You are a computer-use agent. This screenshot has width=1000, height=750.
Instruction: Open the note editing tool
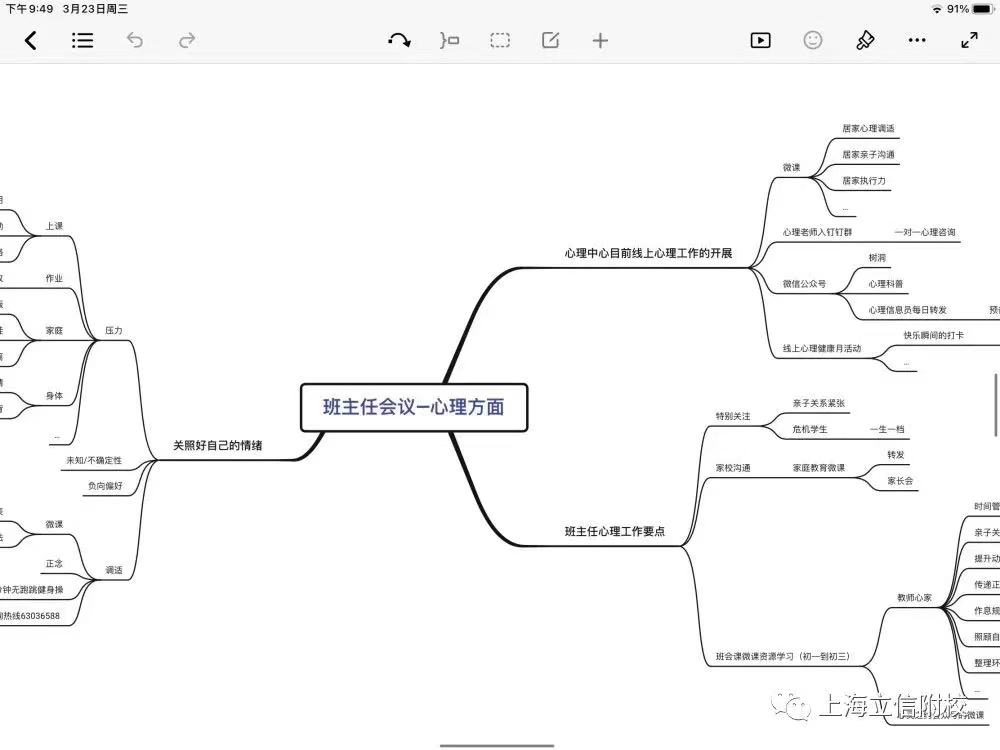point(549,40)
